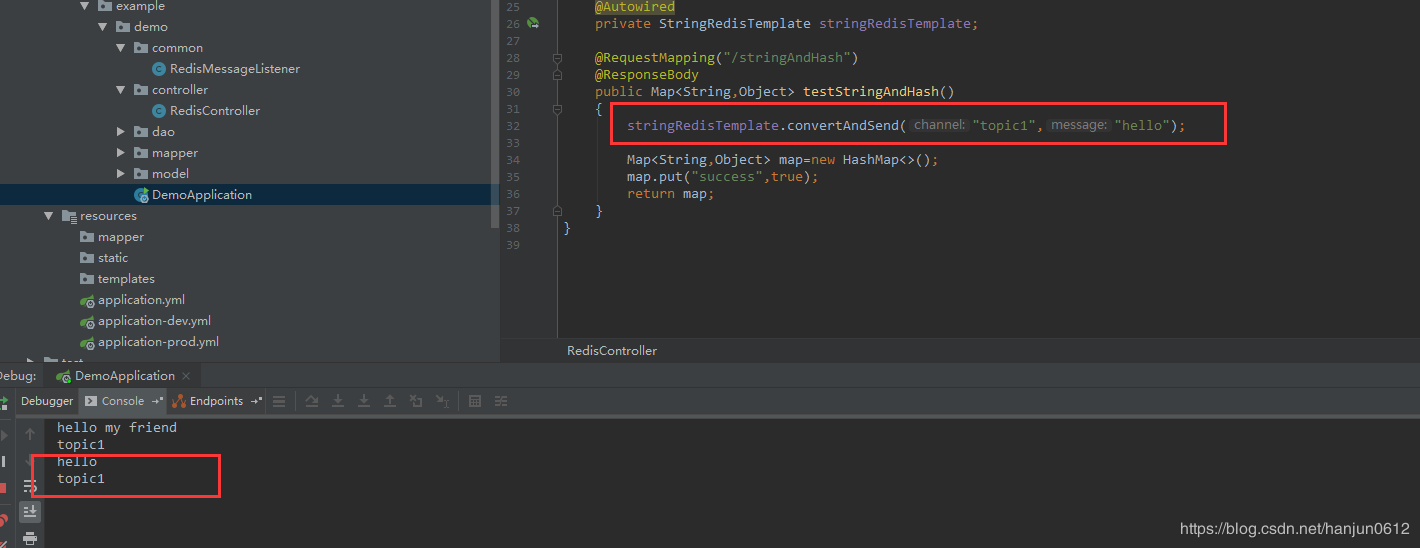Open application-dev.yml file

pyautogui.click(x=153, y=321)
